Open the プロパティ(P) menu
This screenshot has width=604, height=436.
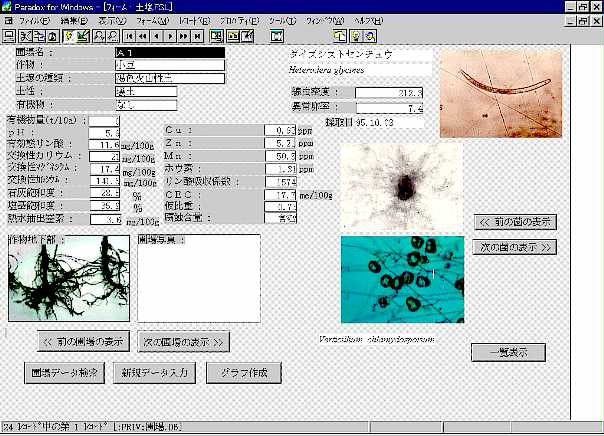(239, 21)
